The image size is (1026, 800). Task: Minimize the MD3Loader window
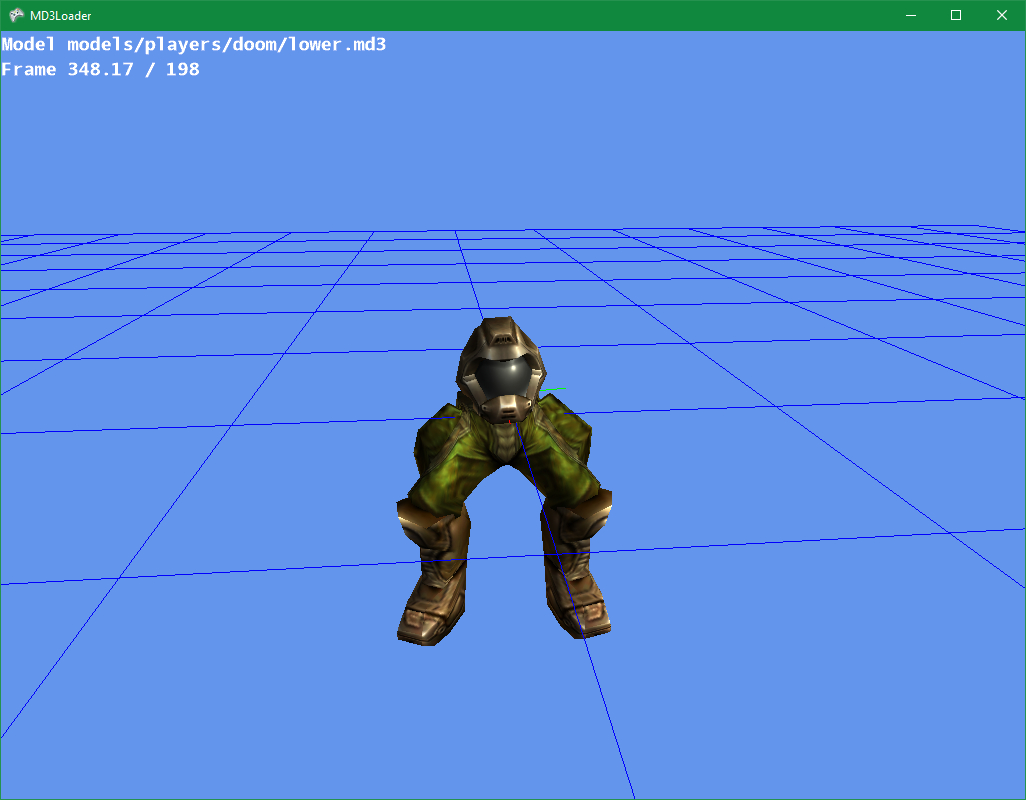coord(911,15)
